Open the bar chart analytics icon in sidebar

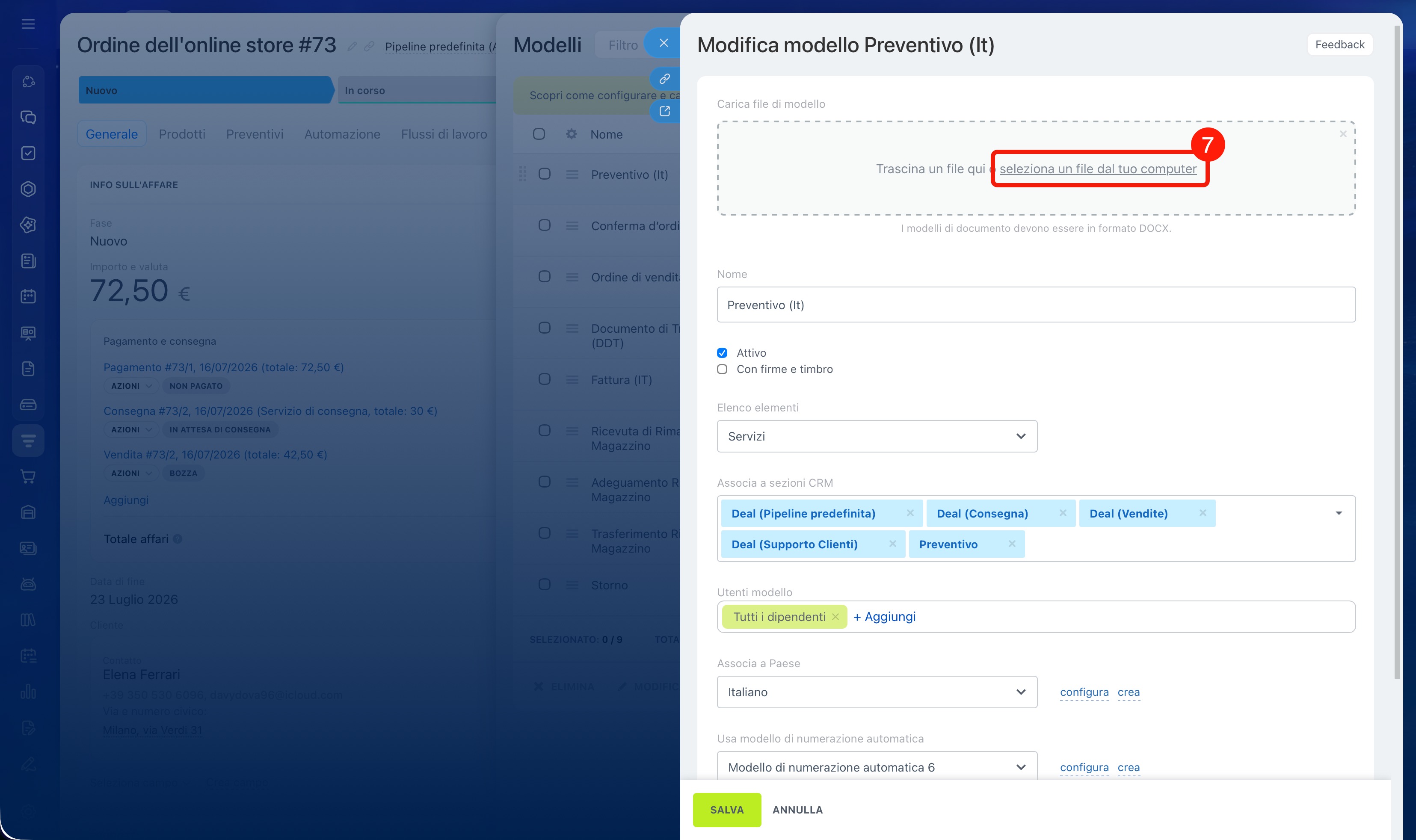coord(28,692)
